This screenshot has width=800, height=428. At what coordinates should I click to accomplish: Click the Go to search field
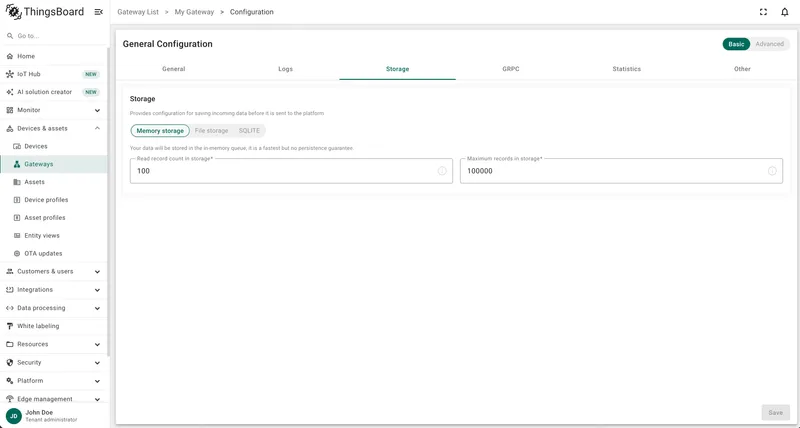54,36
